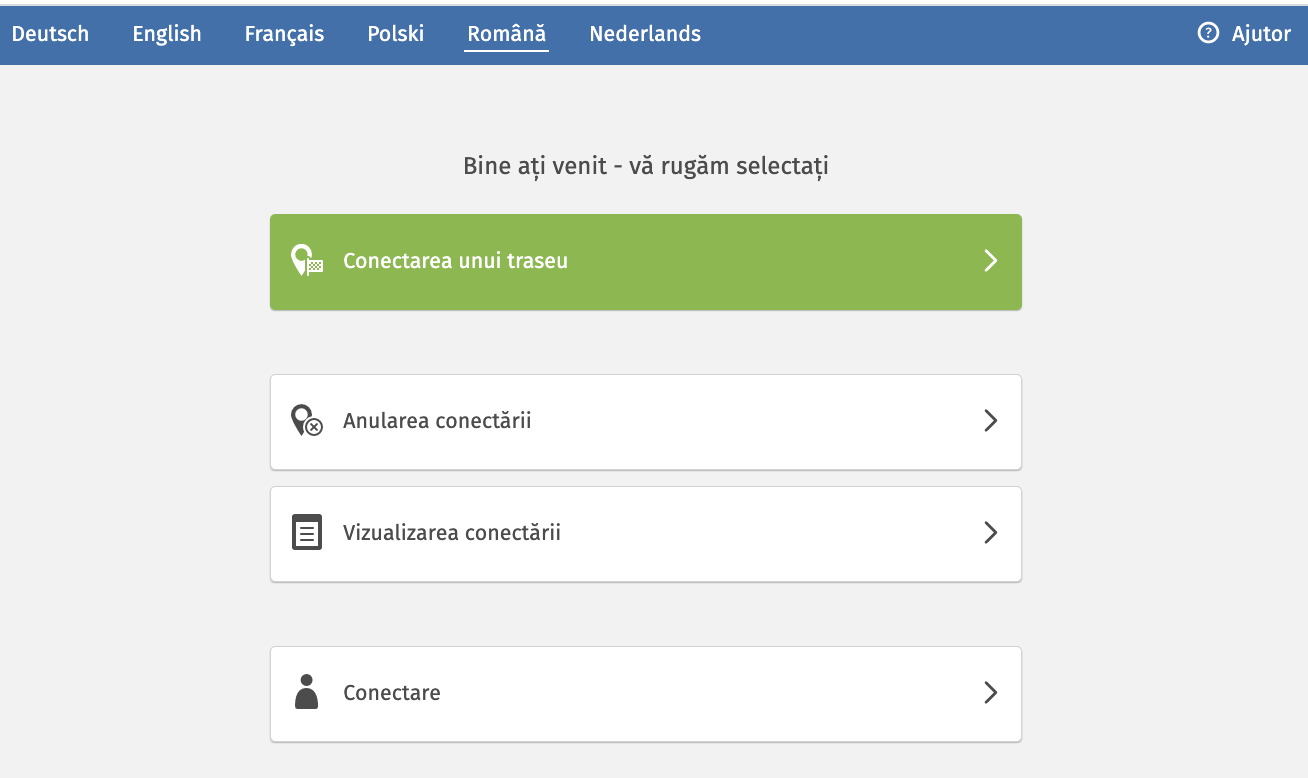1308x778 pixels.
Task: Open Vizualizarea conectării via its chevron
Action: point(990,533)
